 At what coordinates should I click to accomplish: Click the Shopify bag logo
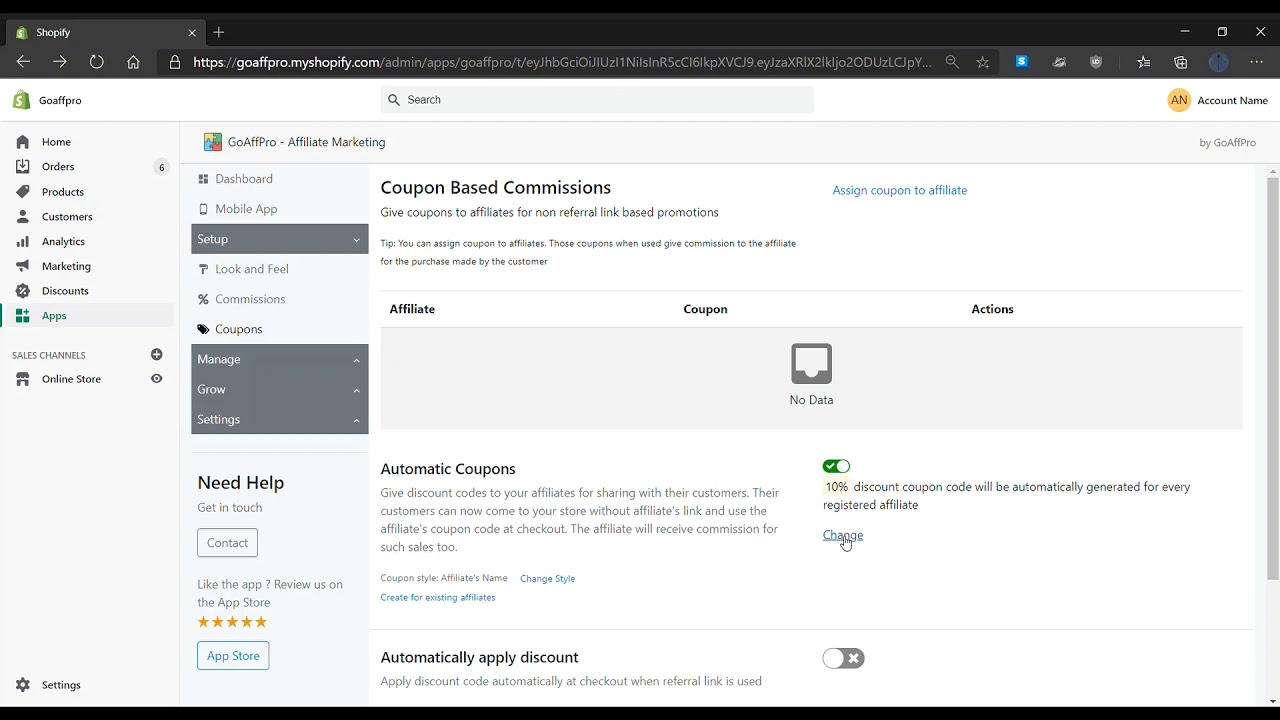pyautogui.click(x=21, y=100)
